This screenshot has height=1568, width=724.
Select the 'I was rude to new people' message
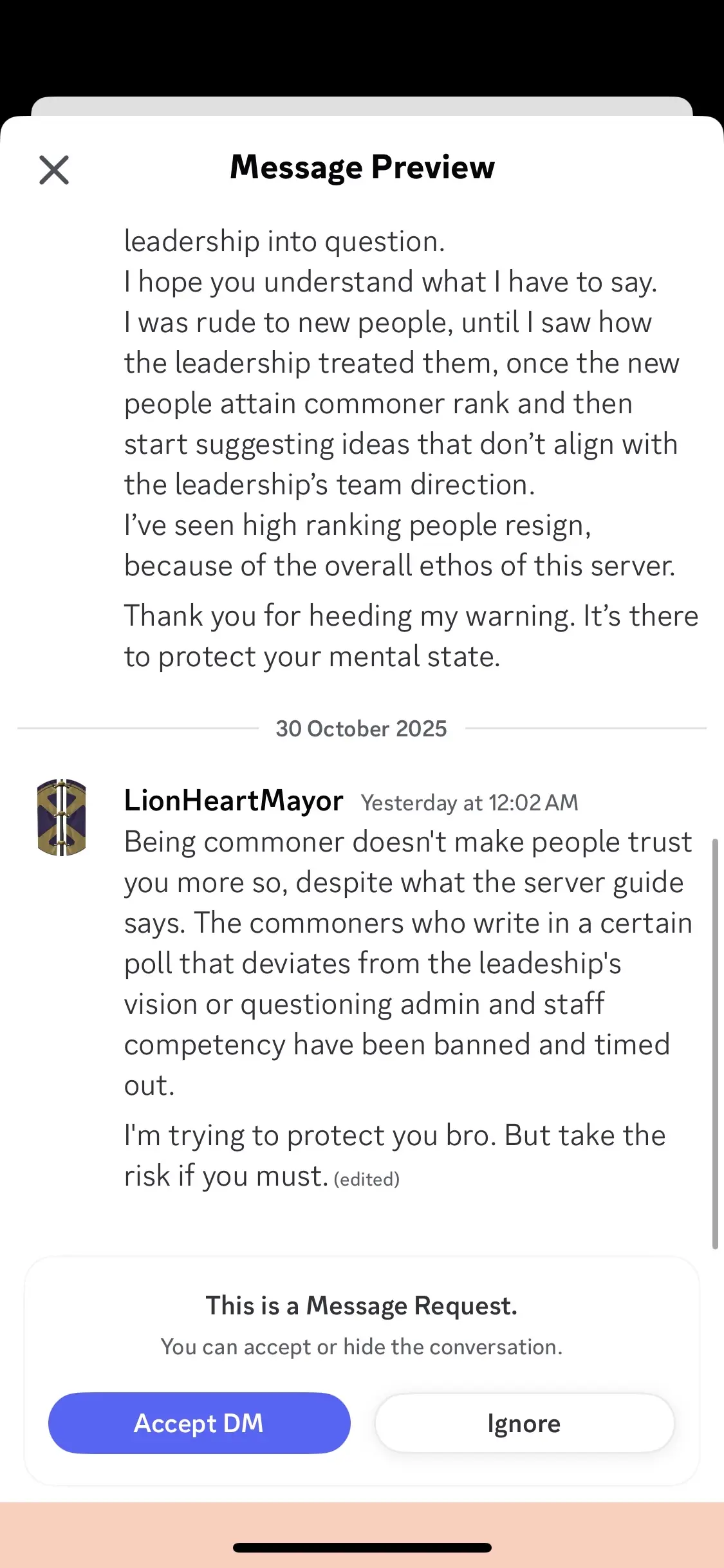(401, 403)
